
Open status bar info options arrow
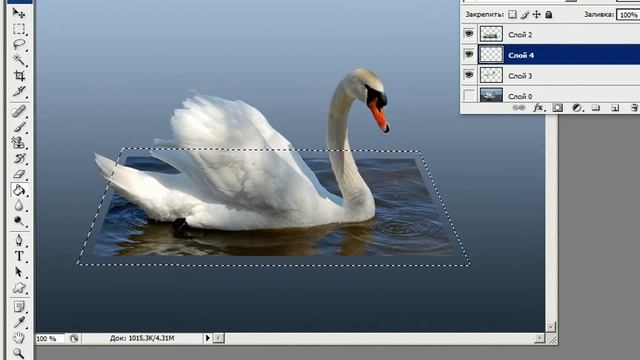pyautogui.click(x=207, y=338)
